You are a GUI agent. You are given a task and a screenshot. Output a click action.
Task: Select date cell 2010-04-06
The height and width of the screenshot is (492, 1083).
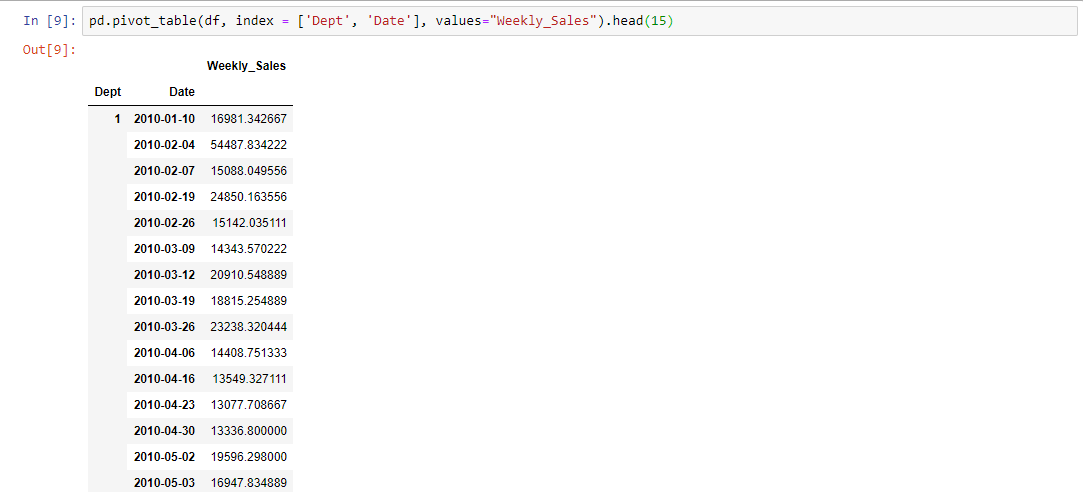click(x=164, y=353)
